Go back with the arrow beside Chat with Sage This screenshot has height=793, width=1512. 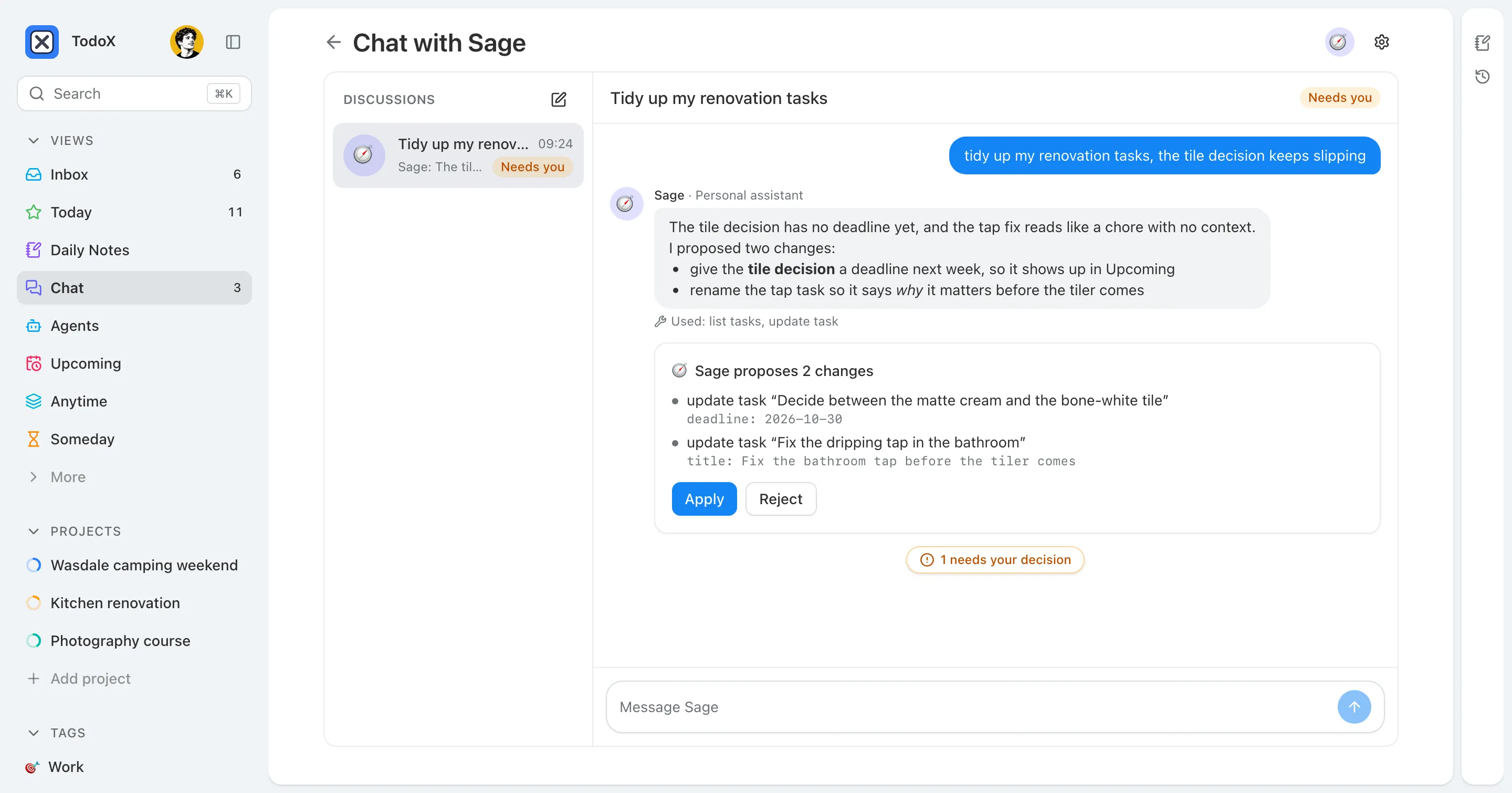(x=333, y=41)
